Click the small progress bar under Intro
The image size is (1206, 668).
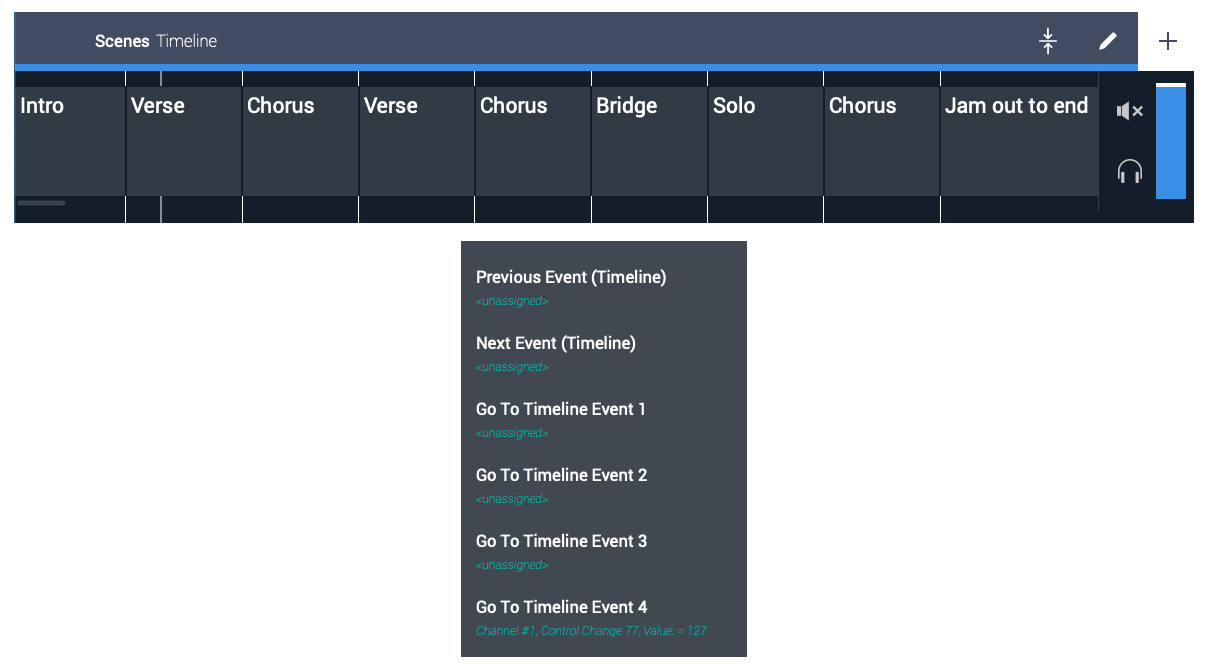(x=41, y=202)
